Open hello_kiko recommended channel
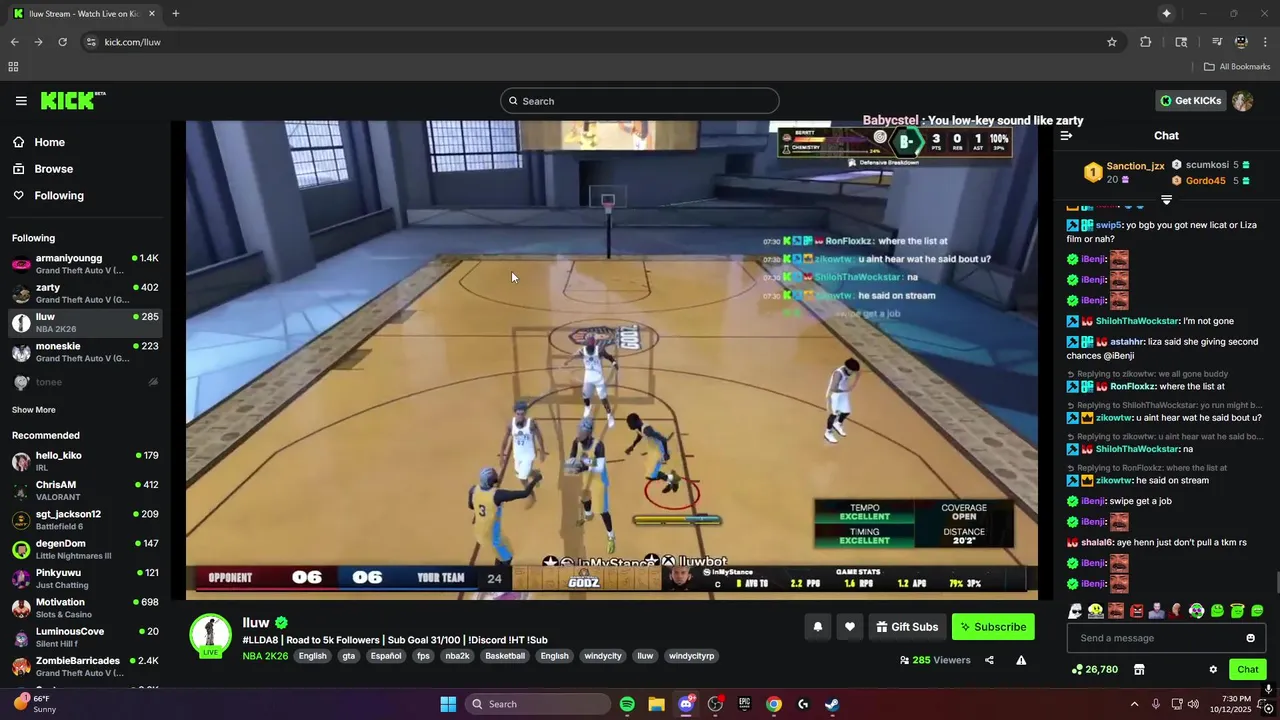 tap(85, 461)
